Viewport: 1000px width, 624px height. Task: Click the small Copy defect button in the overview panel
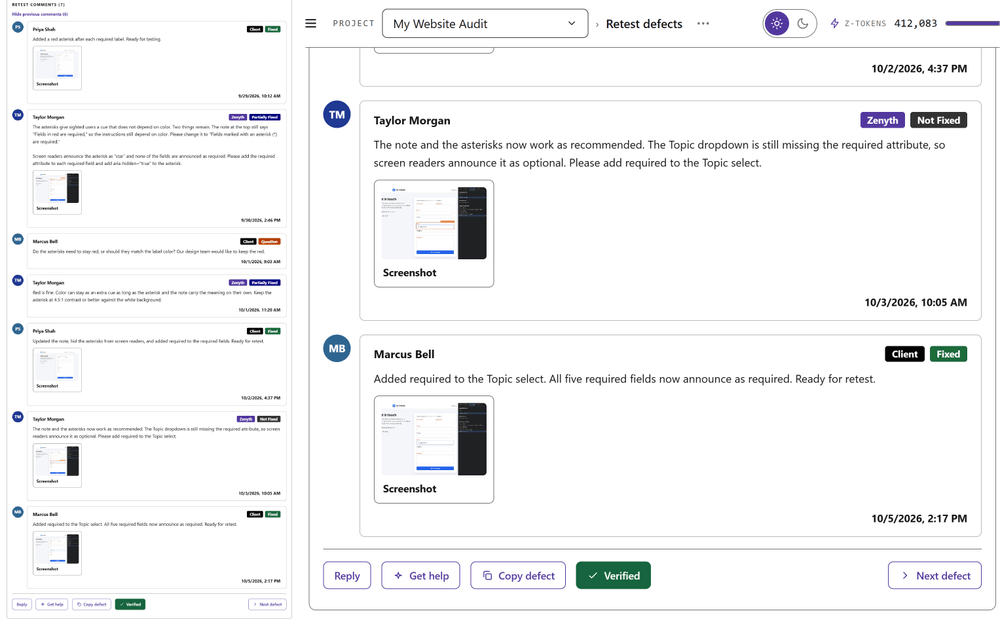tap(91, 604)
